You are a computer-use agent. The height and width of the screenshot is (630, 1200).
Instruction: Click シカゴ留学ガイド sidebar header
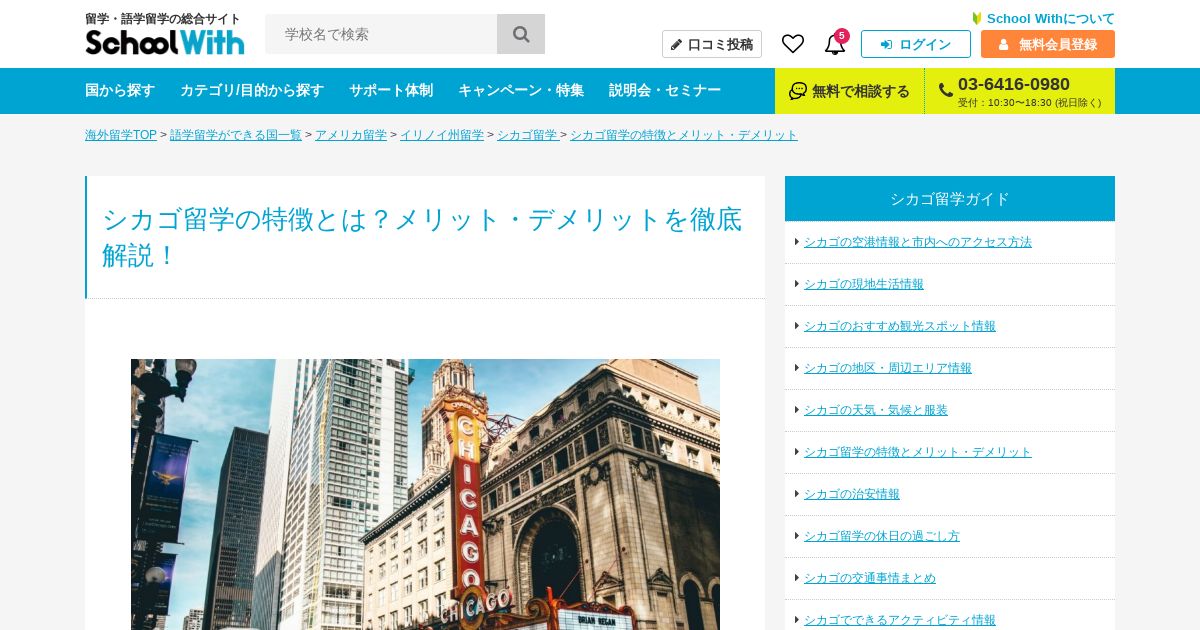950,198
